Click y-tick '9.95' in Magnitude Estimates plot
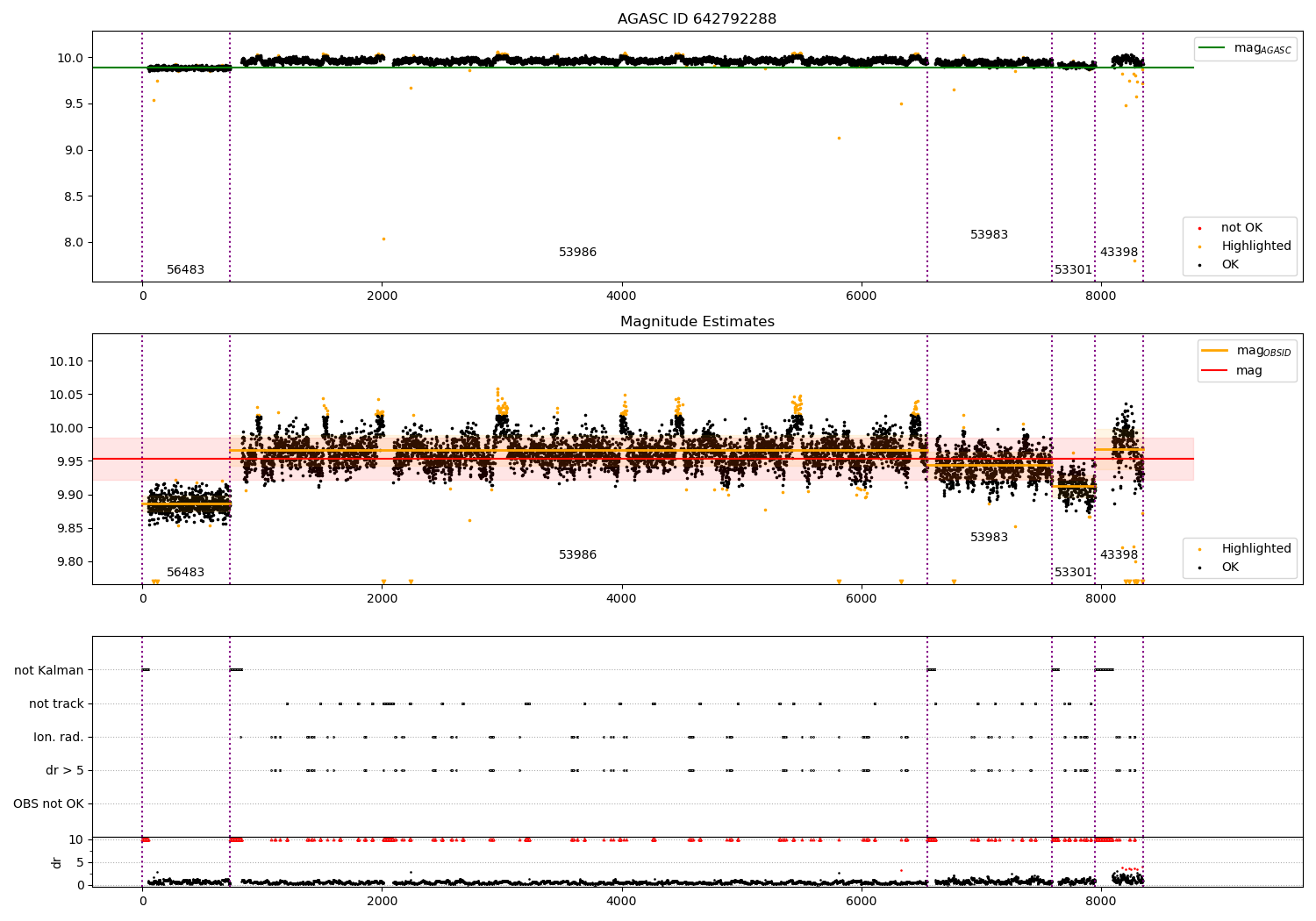Viewport: 1316px width, 921px height. 70,461
